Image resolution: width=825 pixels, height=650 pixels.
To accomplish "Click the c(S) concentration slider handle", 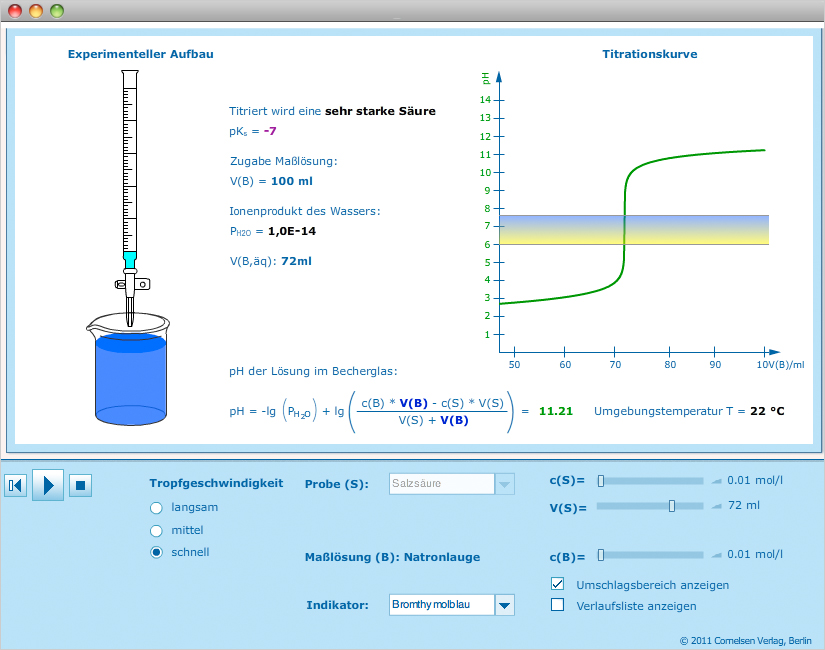I will point(601,481).
